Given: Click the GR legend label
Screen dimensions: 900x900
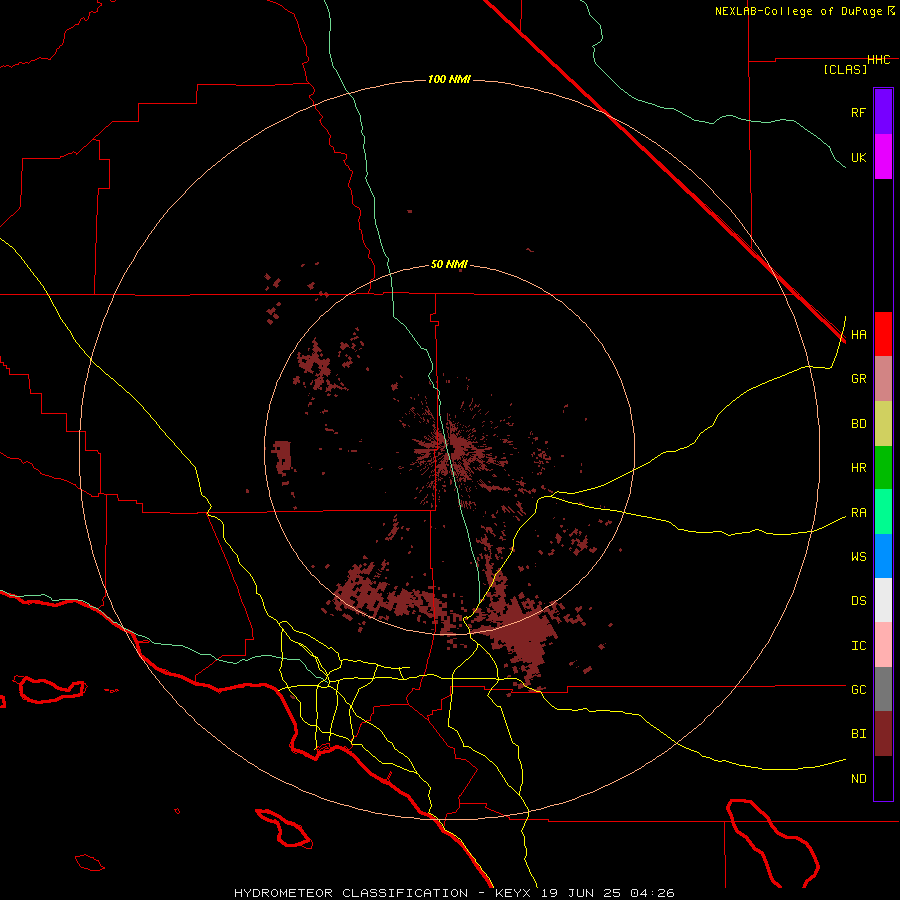Looking at the screenshot, I should 858,379.
